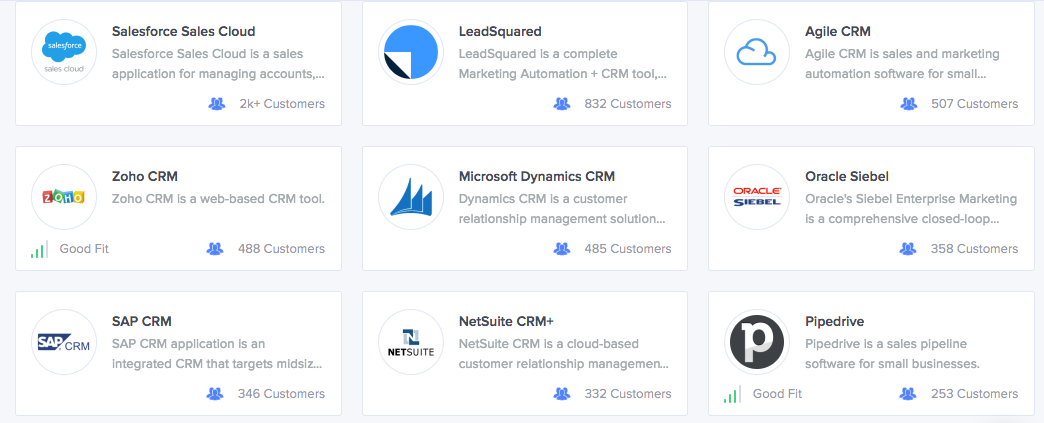Click customers icon on Oracle Siebel card
The width and height of the screenshot is (1044, 423).
908,249
